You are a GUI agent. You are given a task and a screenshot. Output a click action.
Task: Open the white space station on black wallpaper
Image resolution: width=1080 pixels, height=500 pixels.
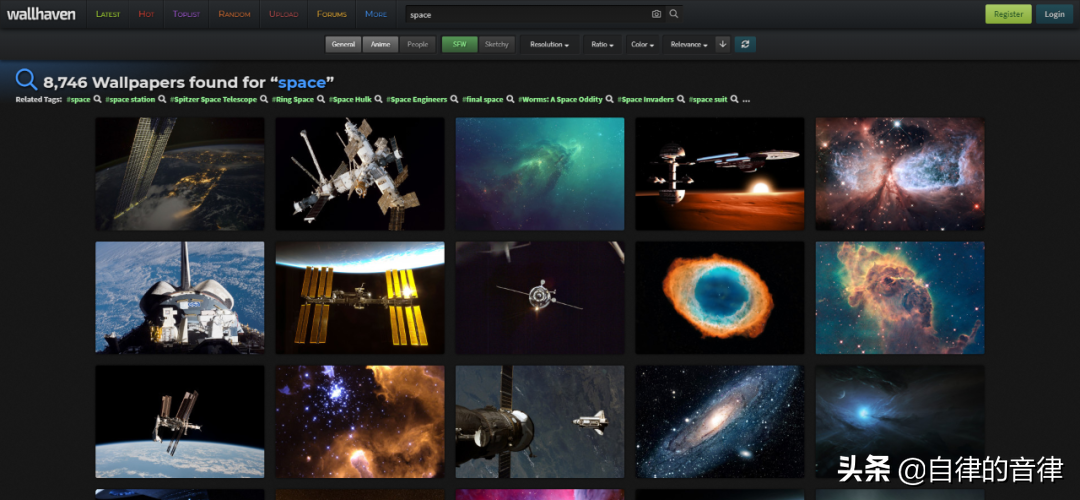point(360,174)
